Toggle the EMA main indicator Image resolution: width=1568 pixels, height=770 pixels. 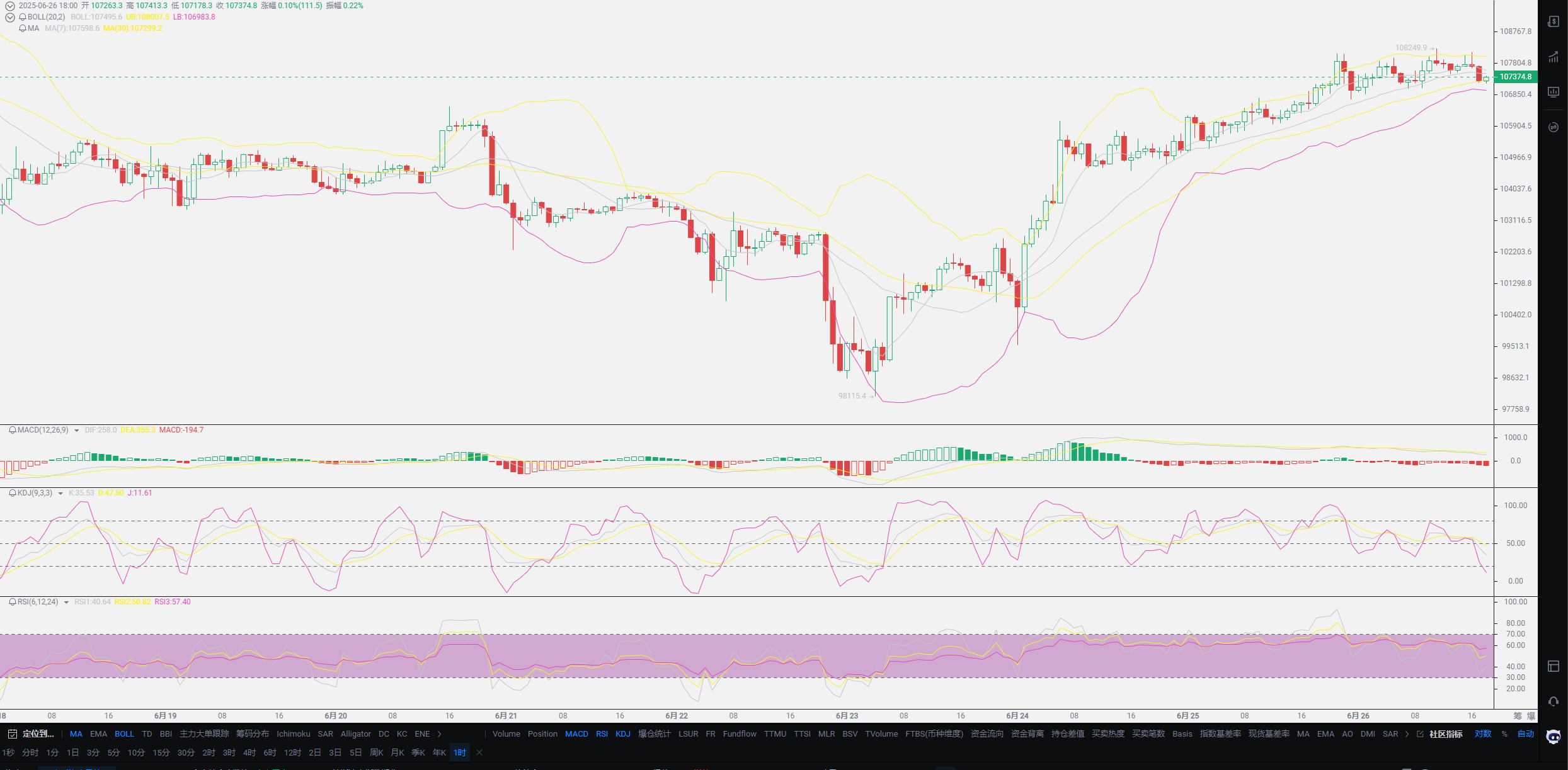[98, 734]
